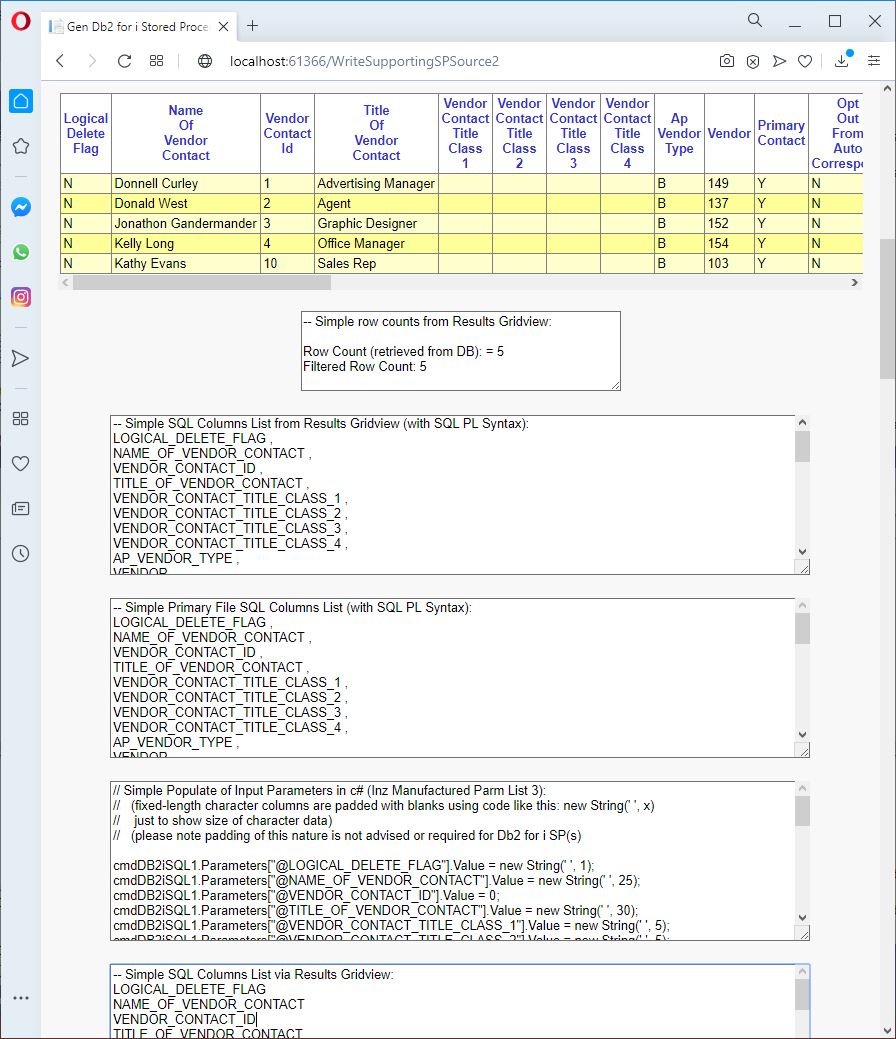
Task: Open Home in Opera sidebar
Action: (21, 101)
